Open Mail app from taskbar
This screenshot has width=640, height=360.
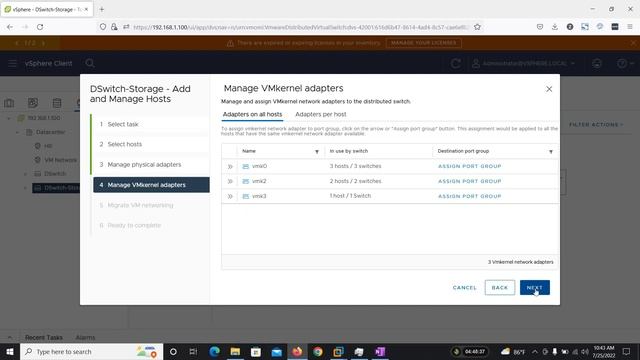(x=276, y=351)
